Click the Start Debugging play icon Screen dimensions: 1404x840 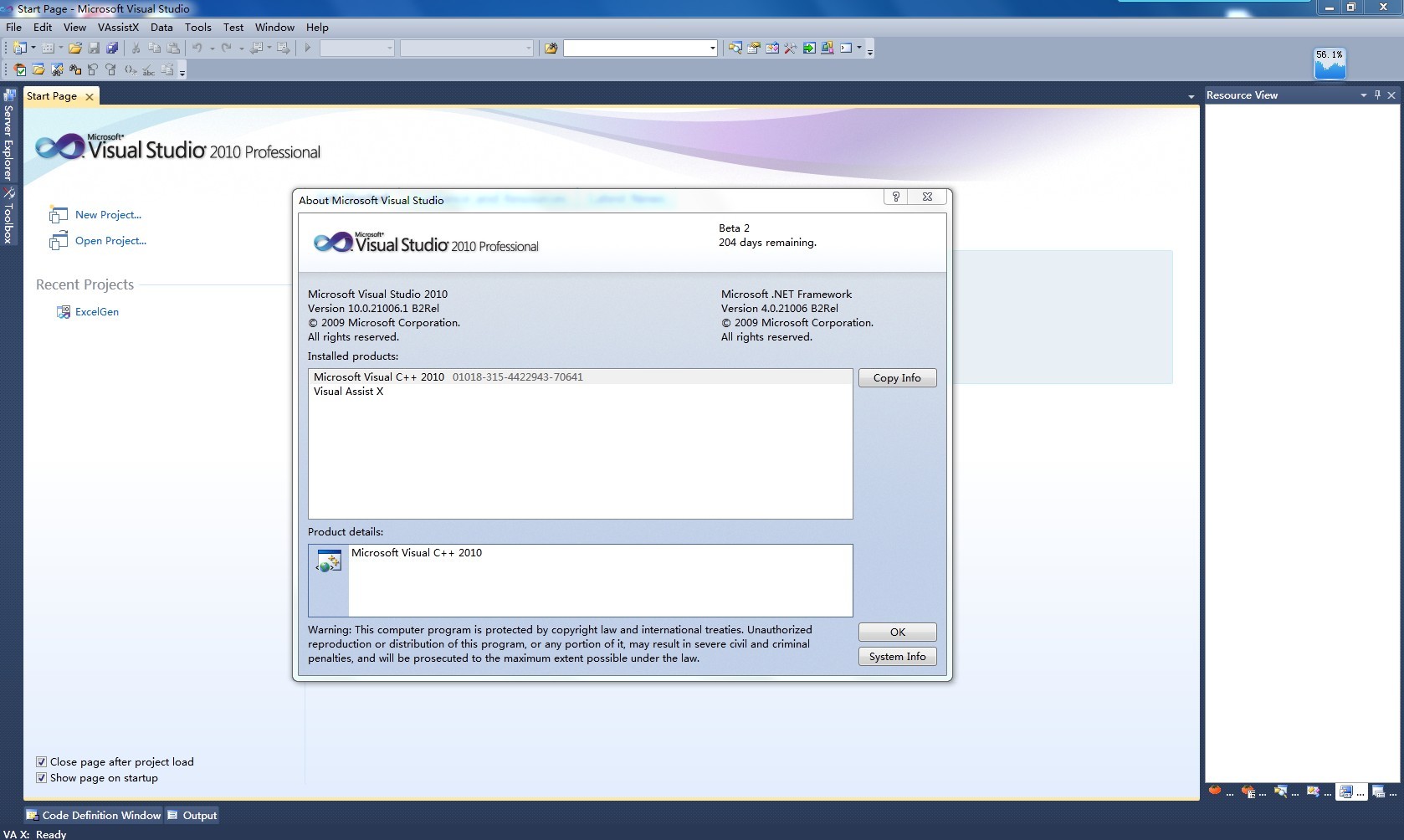click(x=307, y=49)
